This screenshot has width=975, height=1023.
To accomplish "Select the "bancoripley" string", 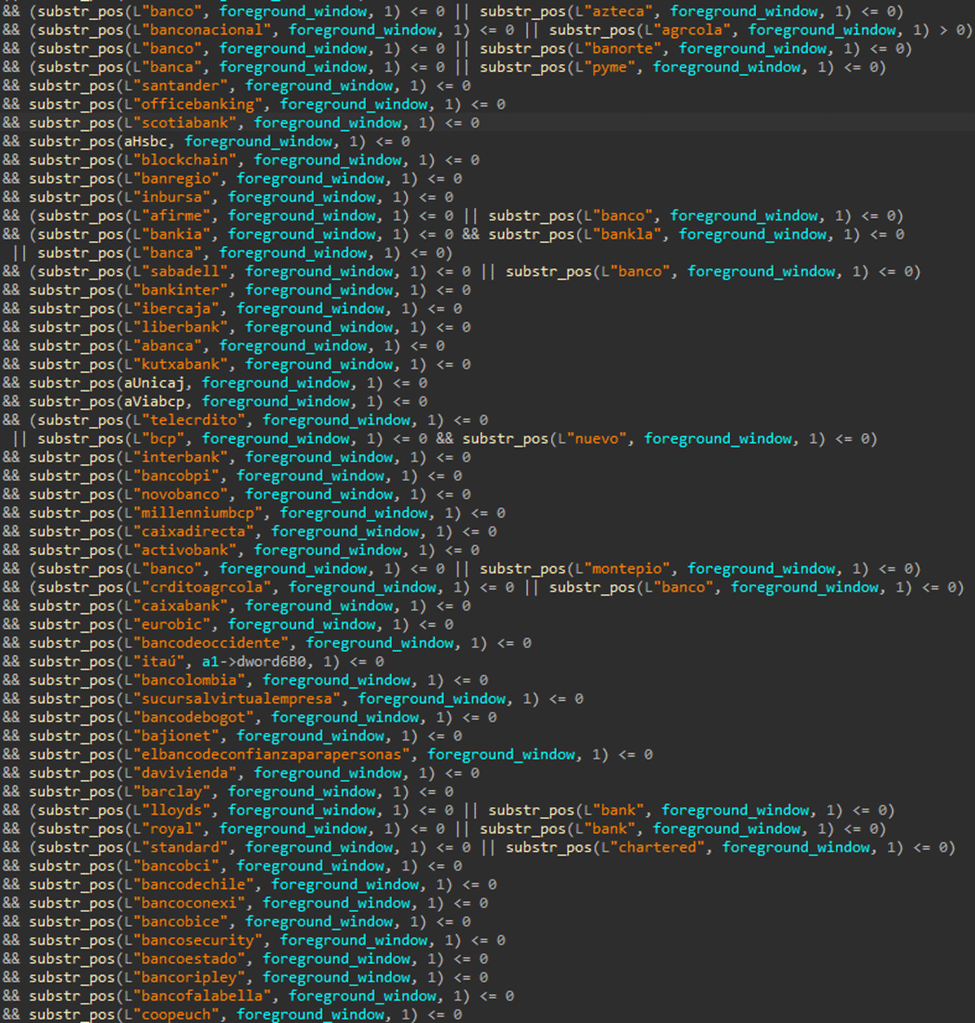I will click(x=189, y=979).
